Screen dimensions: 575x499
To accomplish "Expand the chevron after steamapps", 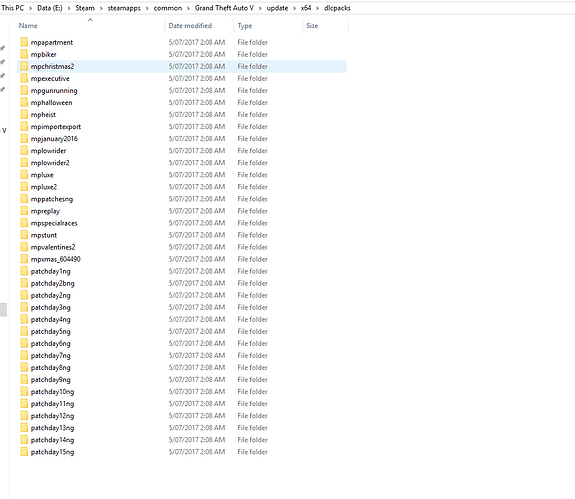I will 147,8.
